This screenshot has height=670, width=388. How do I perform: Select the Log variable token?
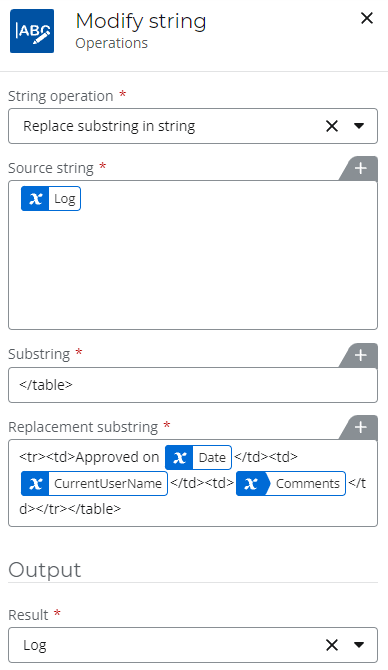click(x=51, y=199)
